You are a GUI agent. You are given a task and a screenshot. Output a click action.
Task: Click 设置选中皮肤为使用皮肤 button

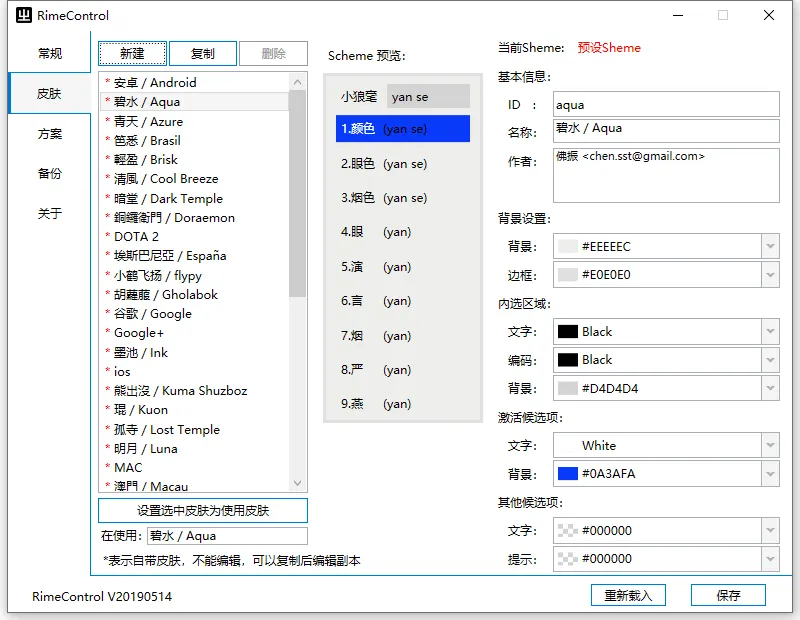(x=203, y=511)
